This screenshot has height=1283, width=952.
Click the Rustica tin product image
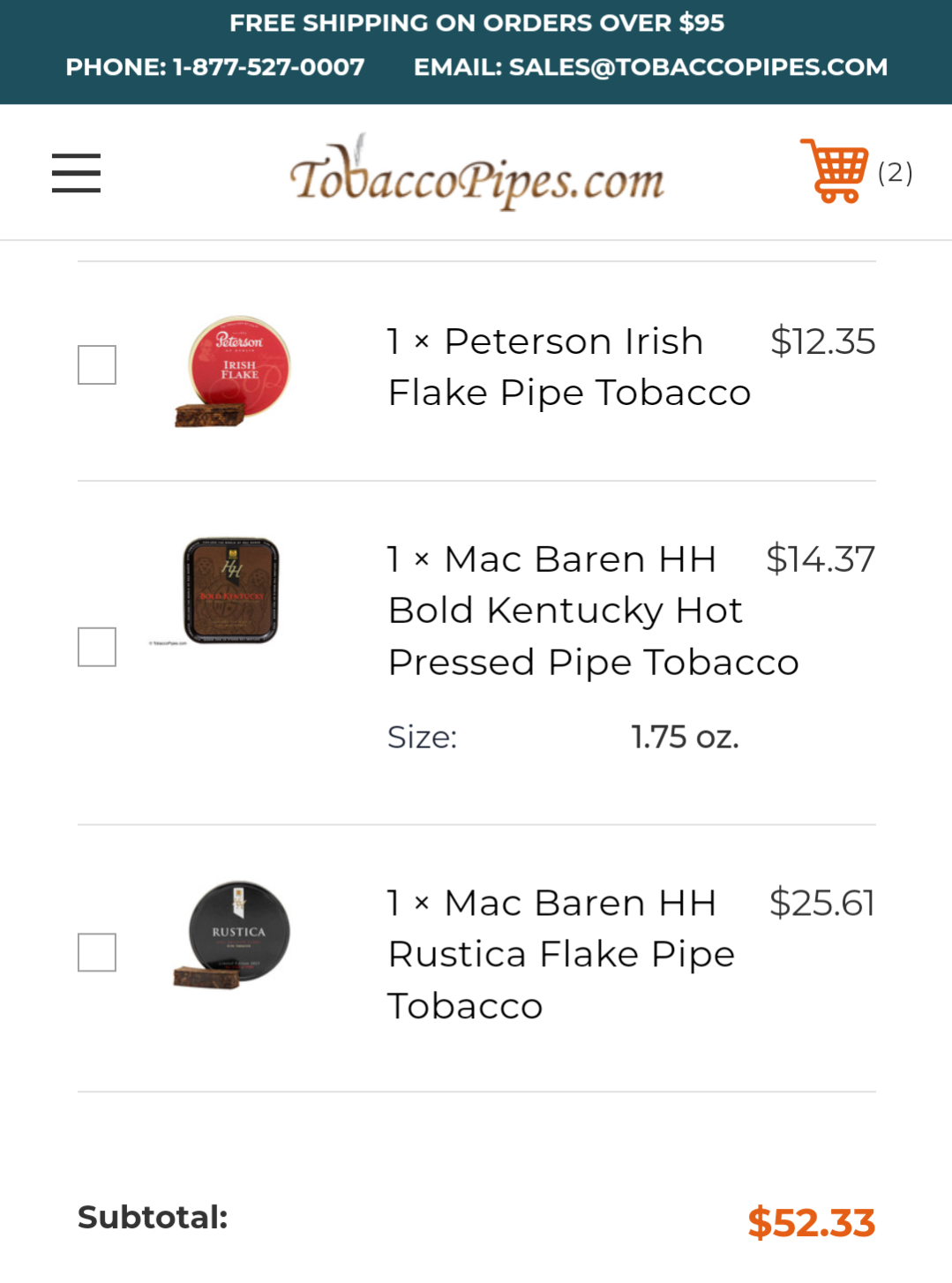coord(234,934)
